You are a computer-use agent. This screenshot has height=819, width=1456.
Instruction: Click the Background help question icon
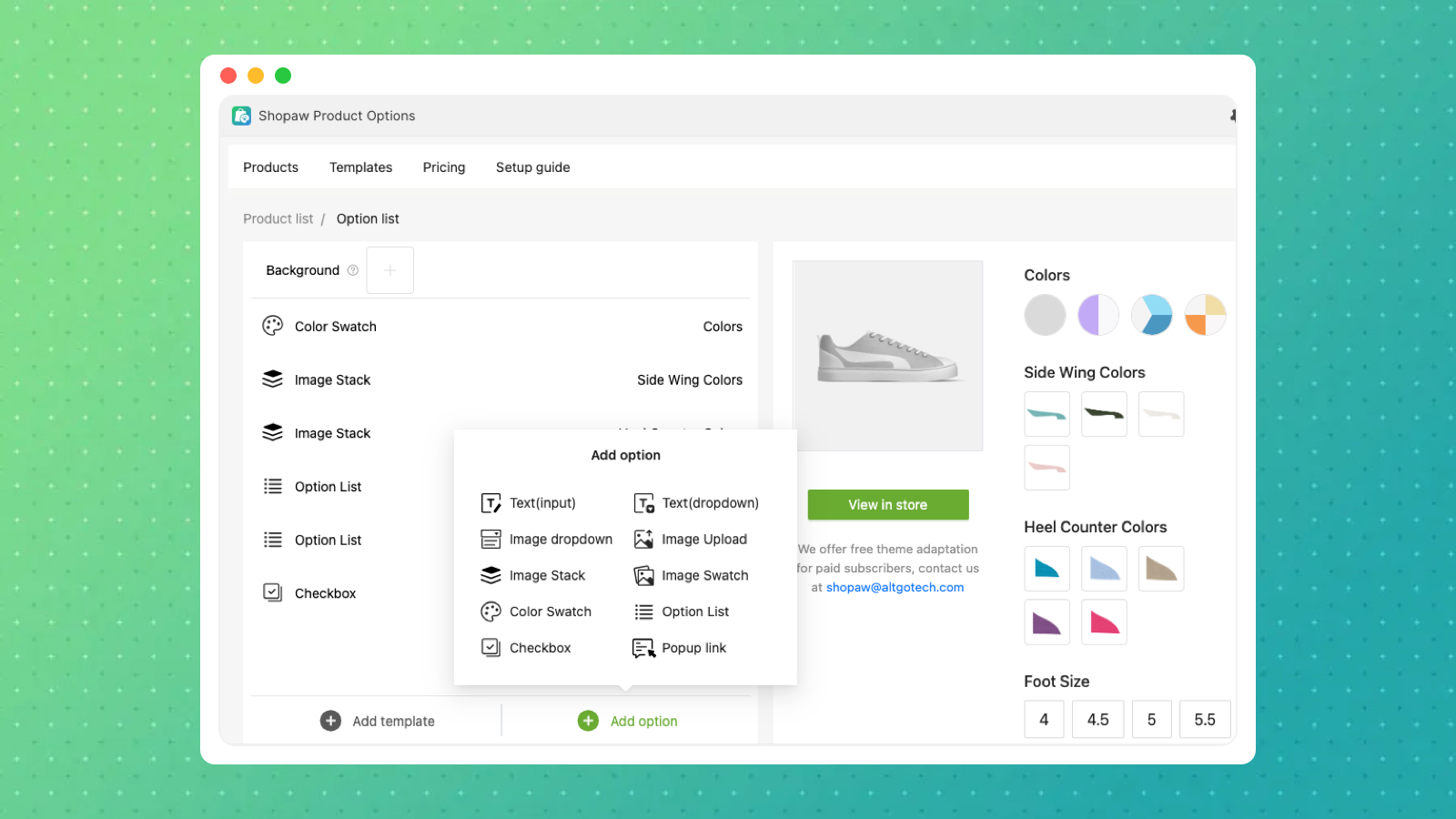point(353,270)
